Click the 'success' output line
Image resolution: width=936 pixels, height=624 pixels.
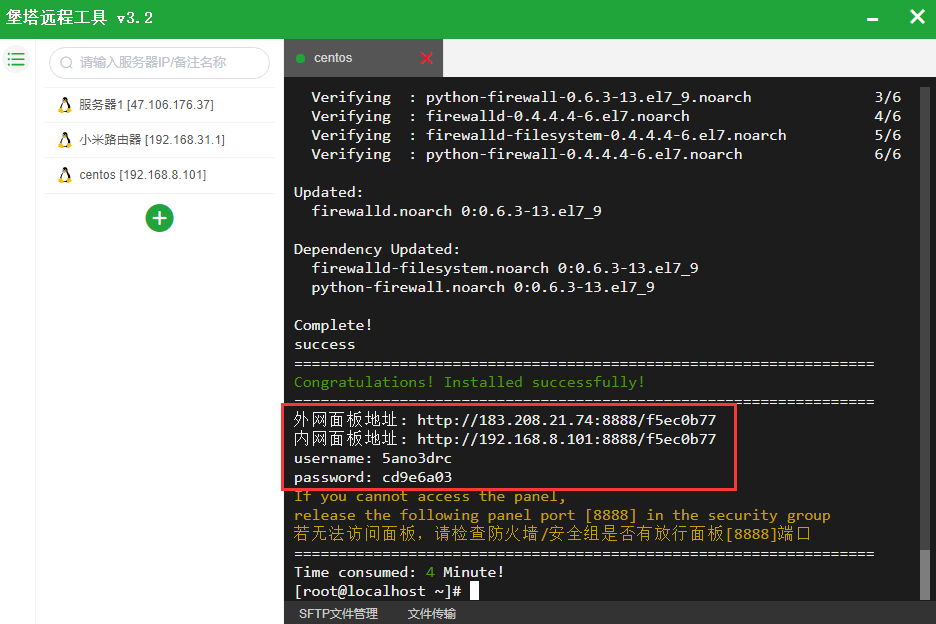324,345
